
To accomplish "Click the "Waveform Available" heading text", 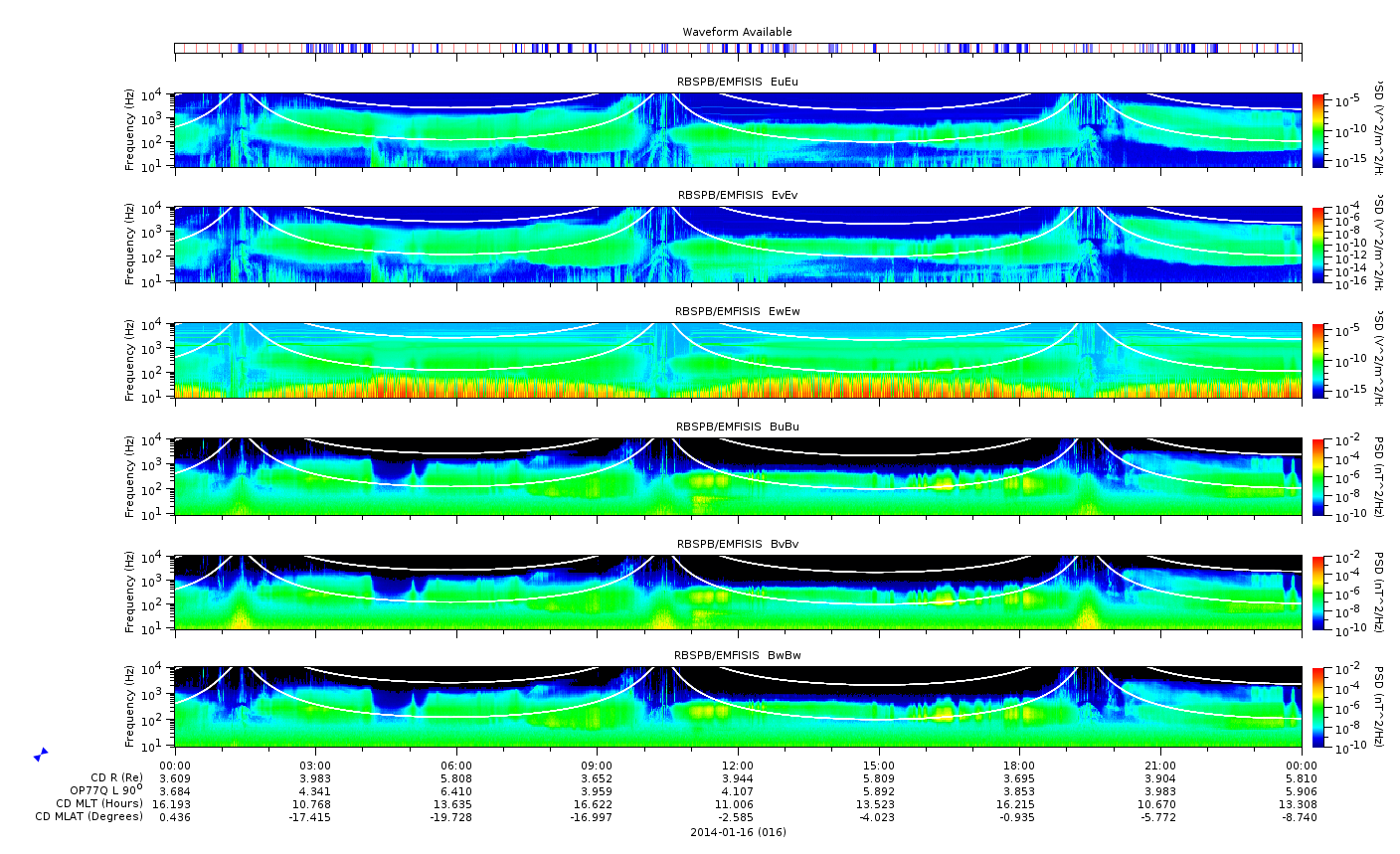I will pyautogui.click(x=738, y=32).
